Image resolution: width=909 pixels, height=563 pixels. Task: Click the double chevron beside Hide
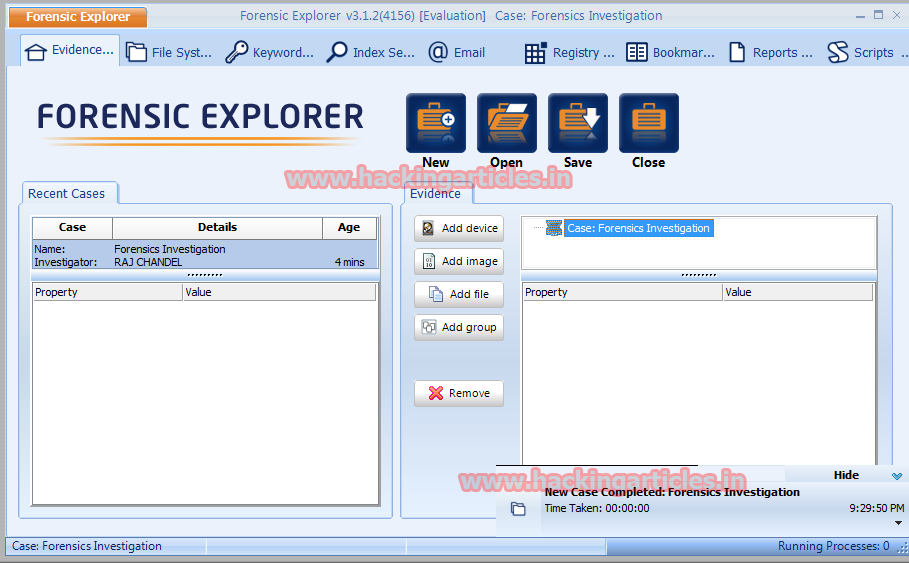tap(897, 476)
